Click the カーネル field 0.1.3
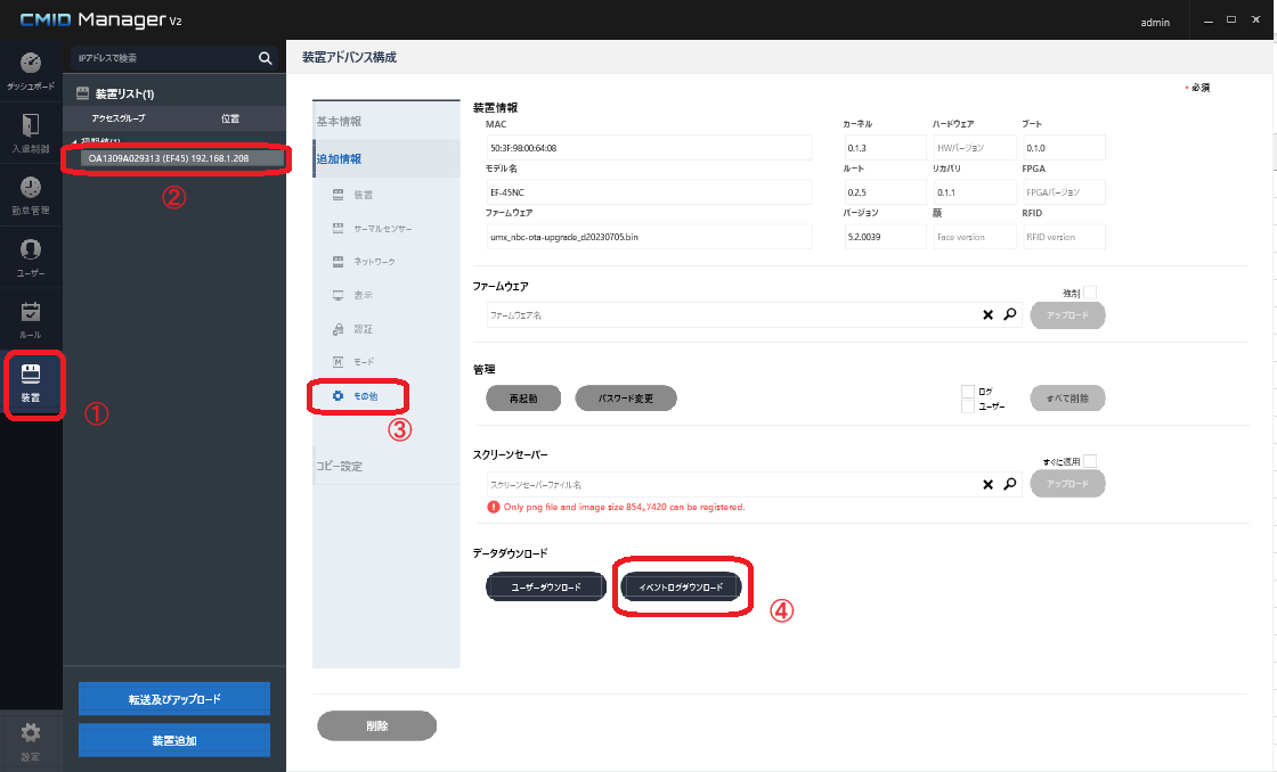Viewport: 1277px width, 772px height. point(884,148)
